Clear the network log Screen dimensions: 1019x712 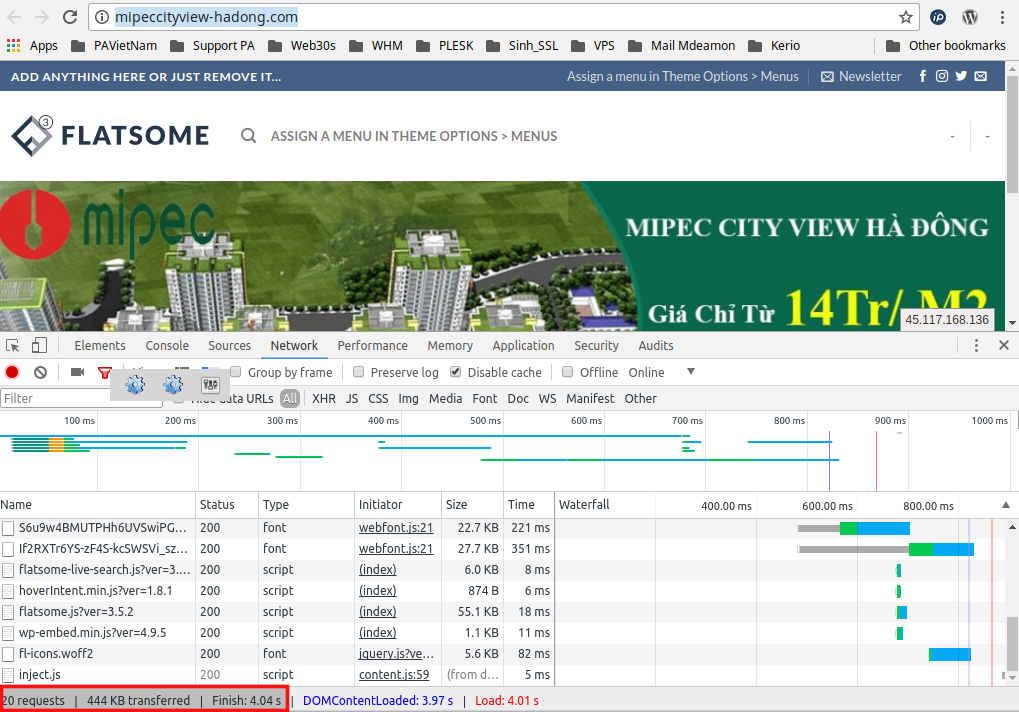(x=40, y=372)
